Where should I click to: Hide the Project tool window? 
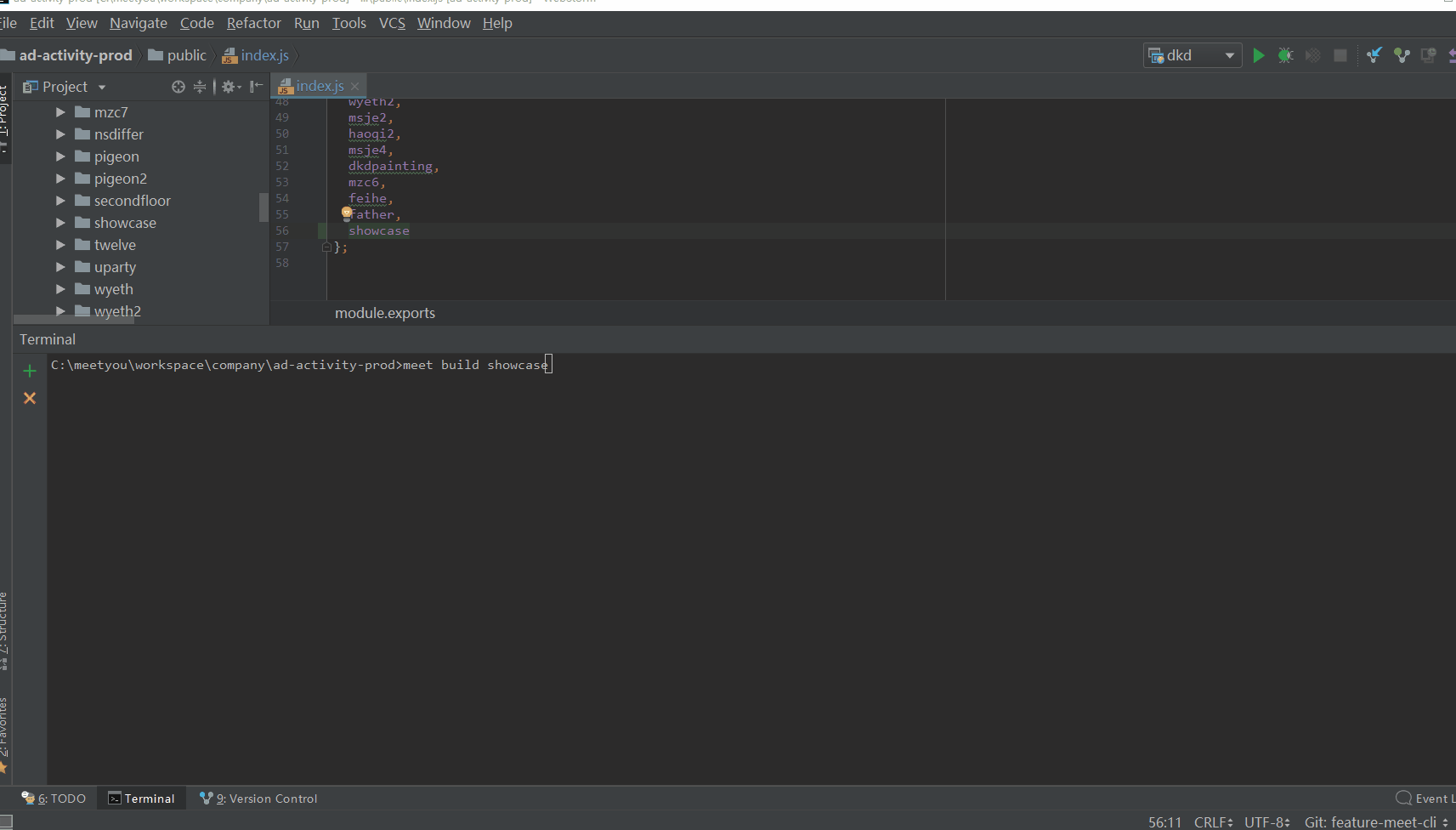[257, 86]
